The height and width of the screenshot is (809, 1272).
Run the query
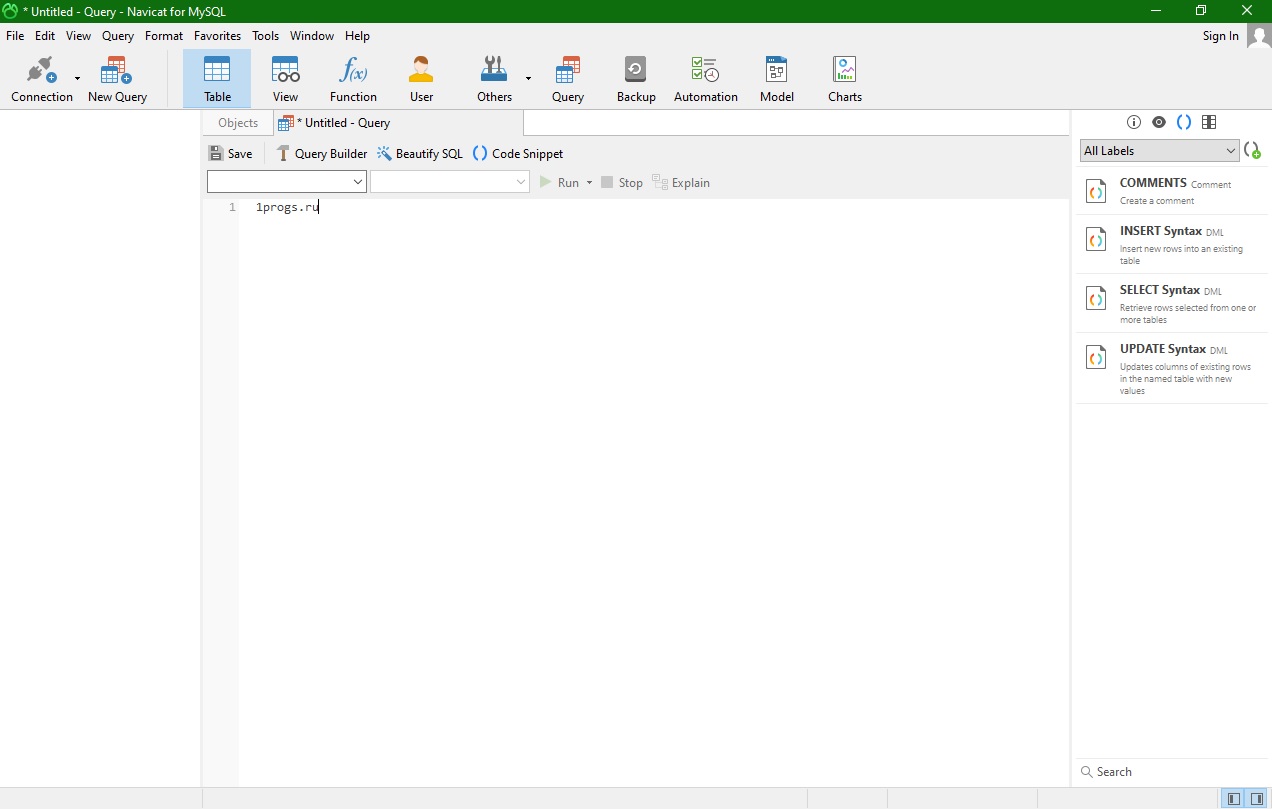(559, 182)
